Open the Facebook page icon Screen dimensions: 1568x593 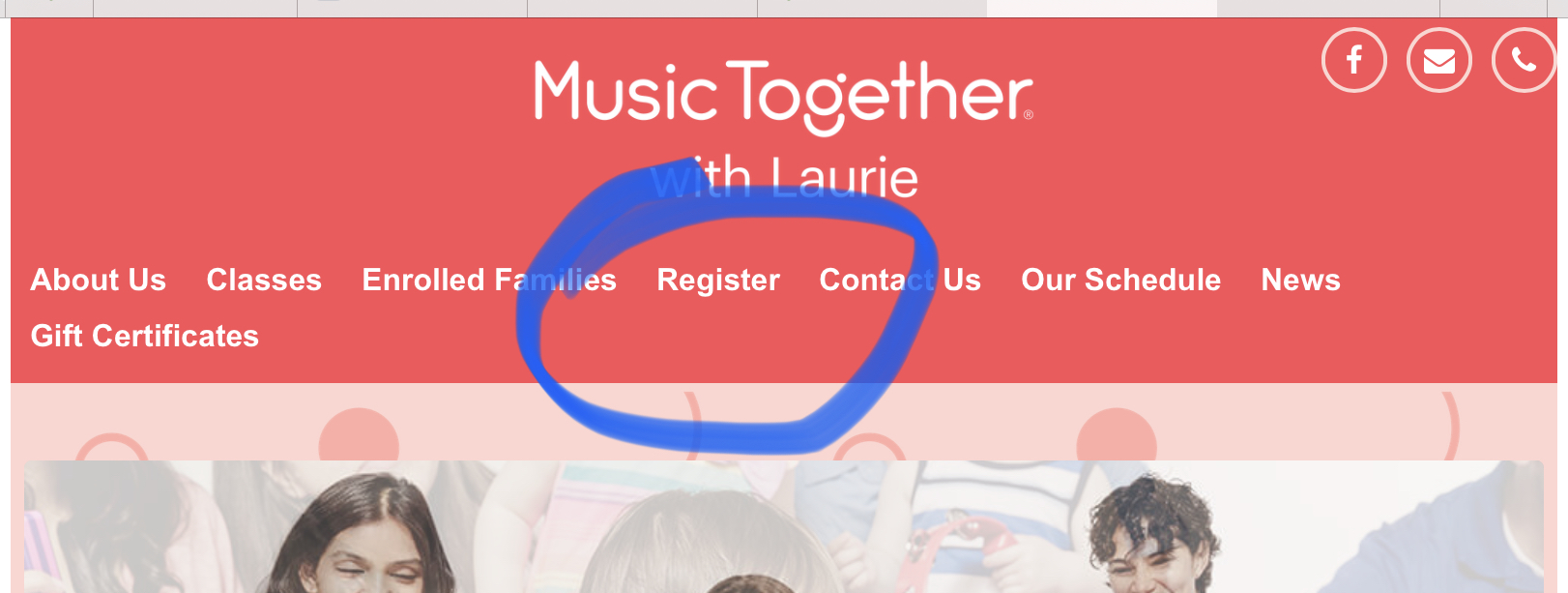point(1353,60)
